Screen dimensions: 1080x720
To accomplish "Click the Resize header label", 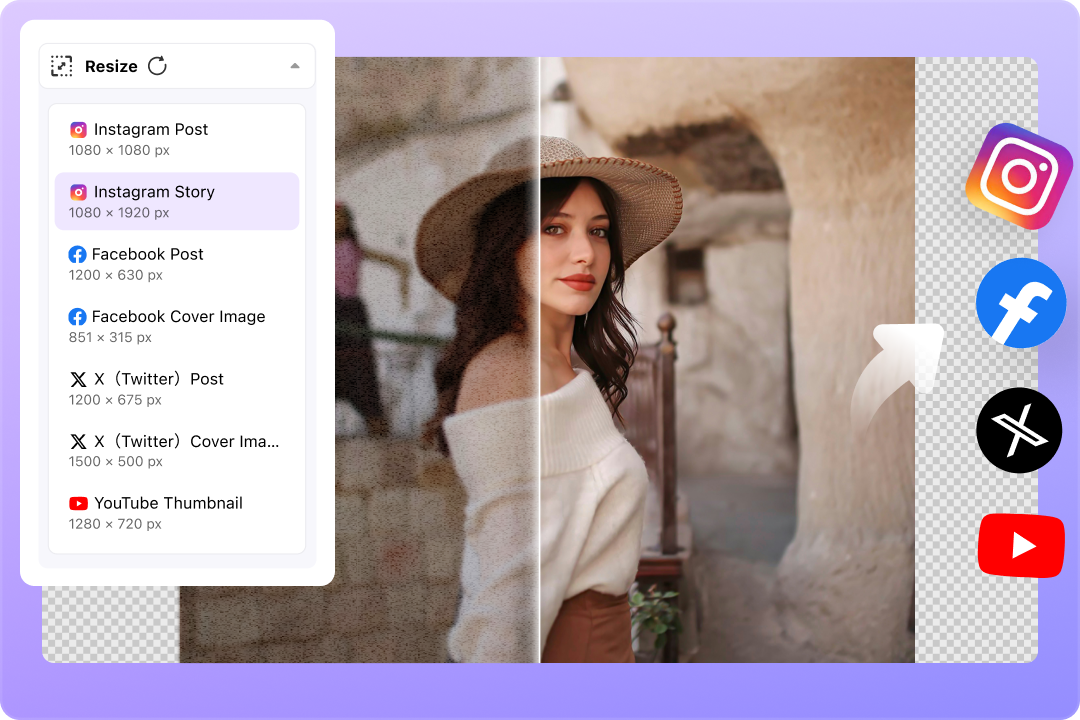I will pos(111,66).
